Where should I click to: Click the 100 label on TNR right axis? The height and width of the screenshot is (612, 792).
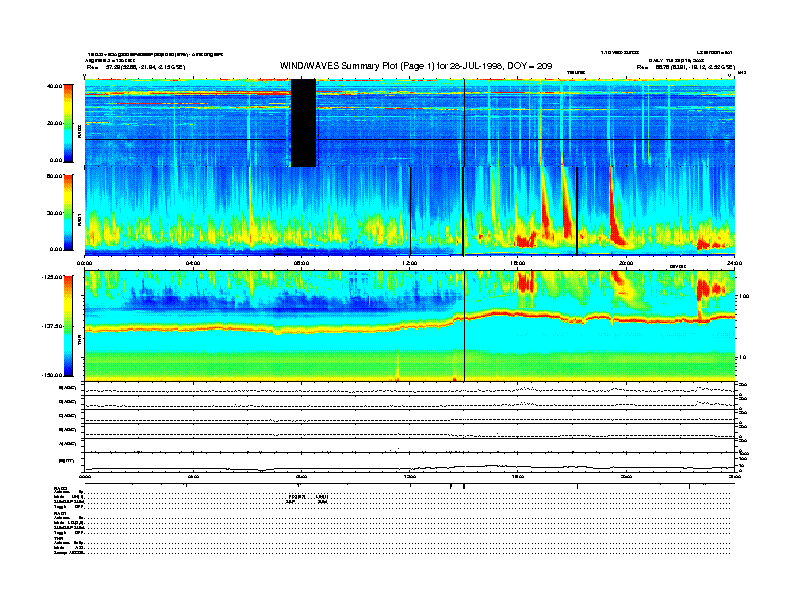point(744,296)
